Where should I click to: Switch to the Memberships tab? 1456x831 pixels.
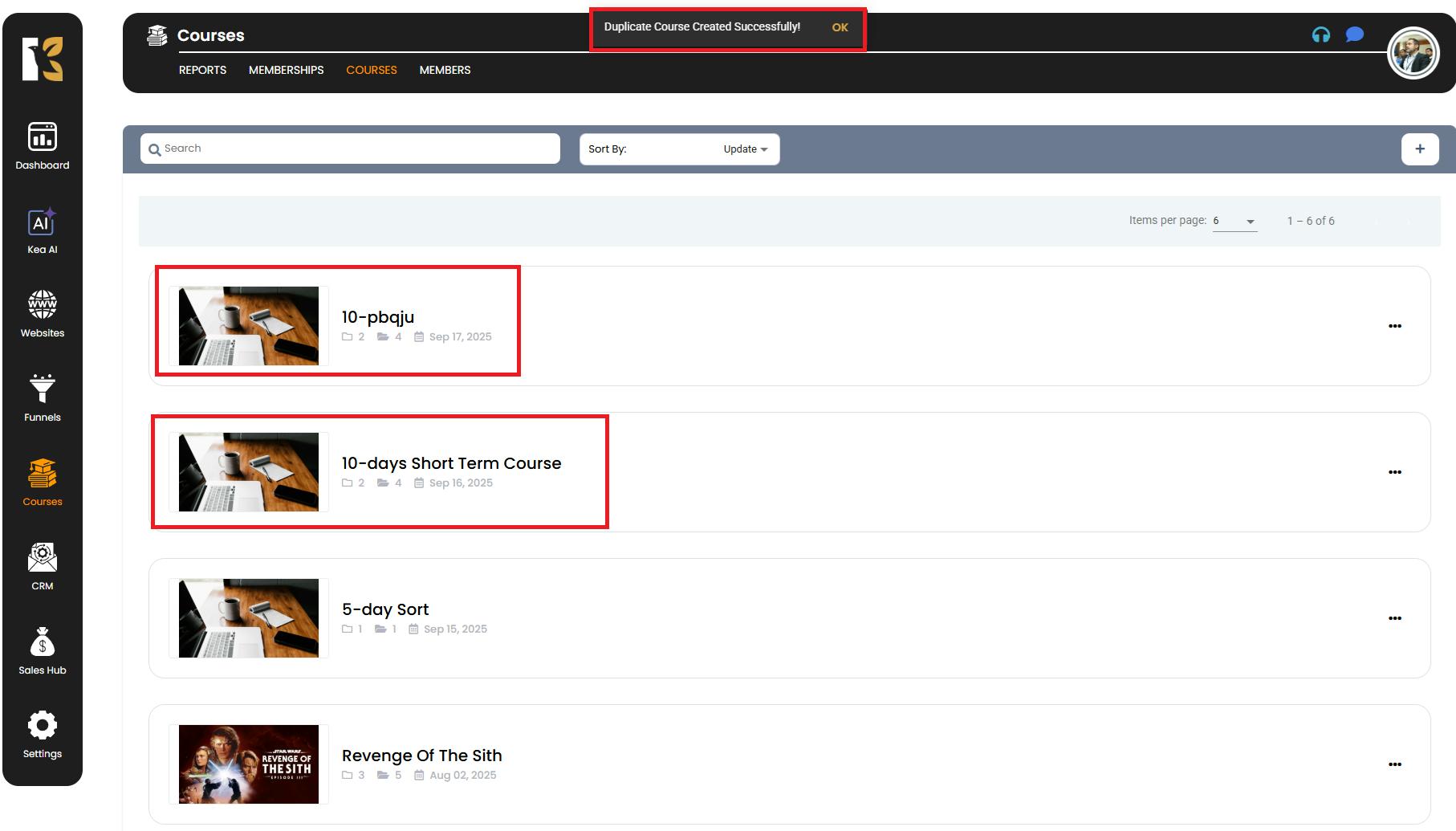(286, 70)
